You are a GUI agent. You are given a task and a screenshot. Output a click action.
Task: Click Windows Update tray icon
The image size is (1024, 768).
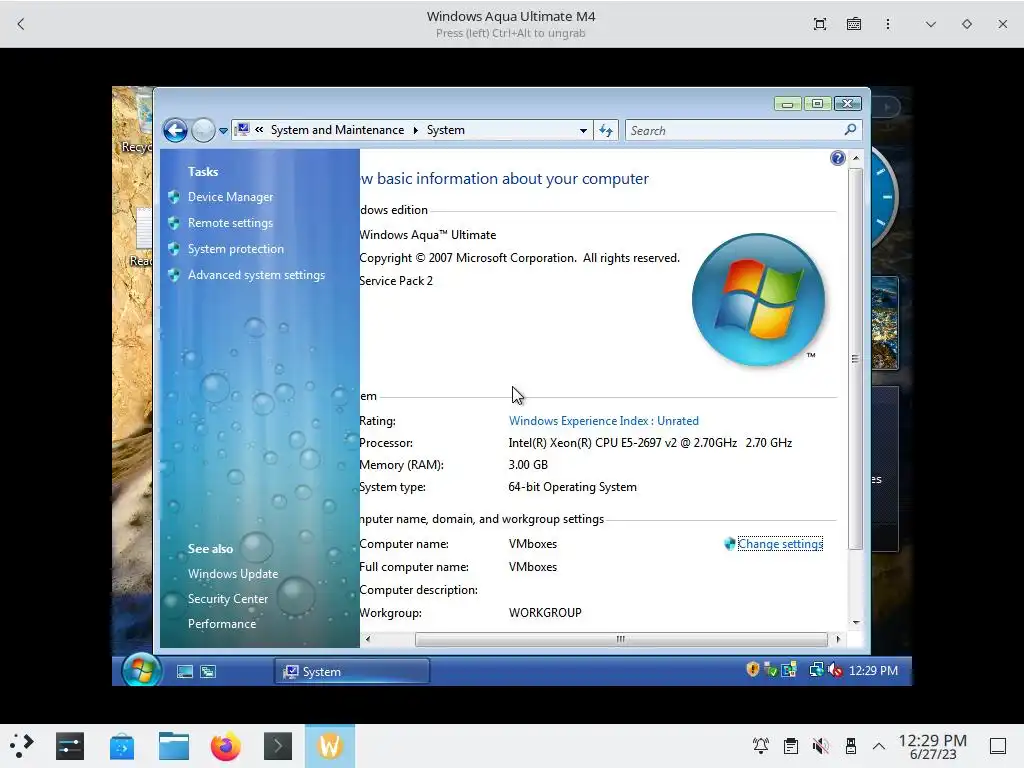point(789,669)
